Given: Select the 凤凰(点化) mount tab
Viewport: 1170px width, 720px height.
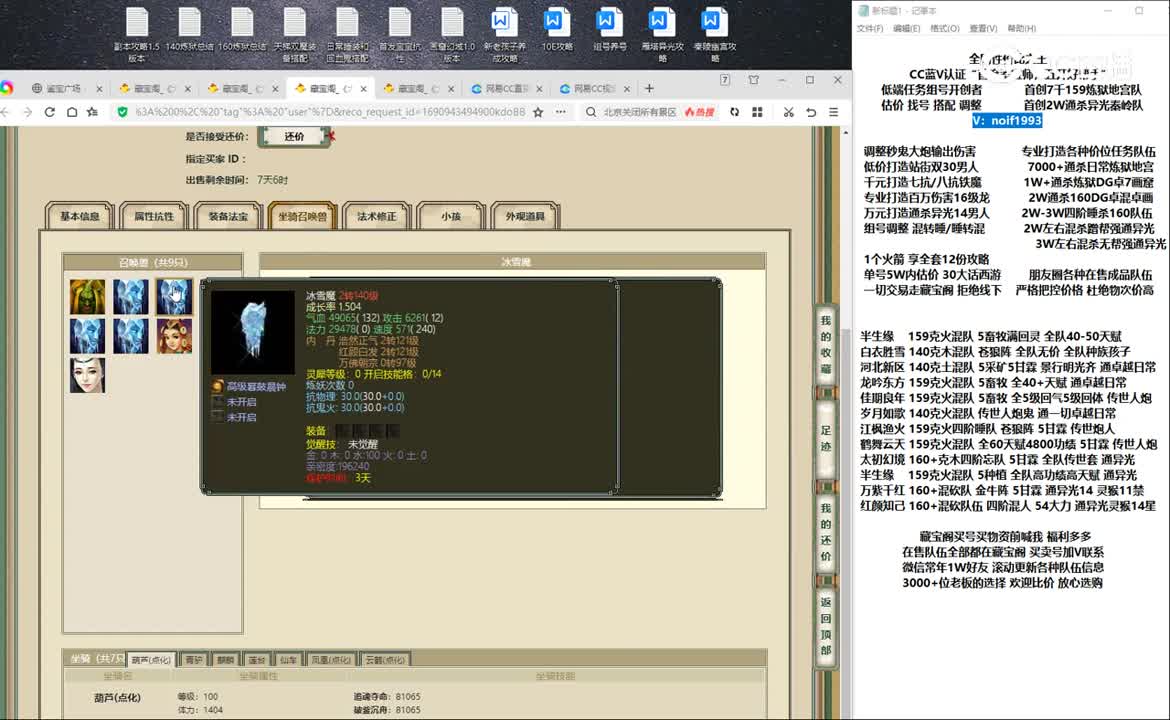Looking at the screenshot, I should point(331,660).
